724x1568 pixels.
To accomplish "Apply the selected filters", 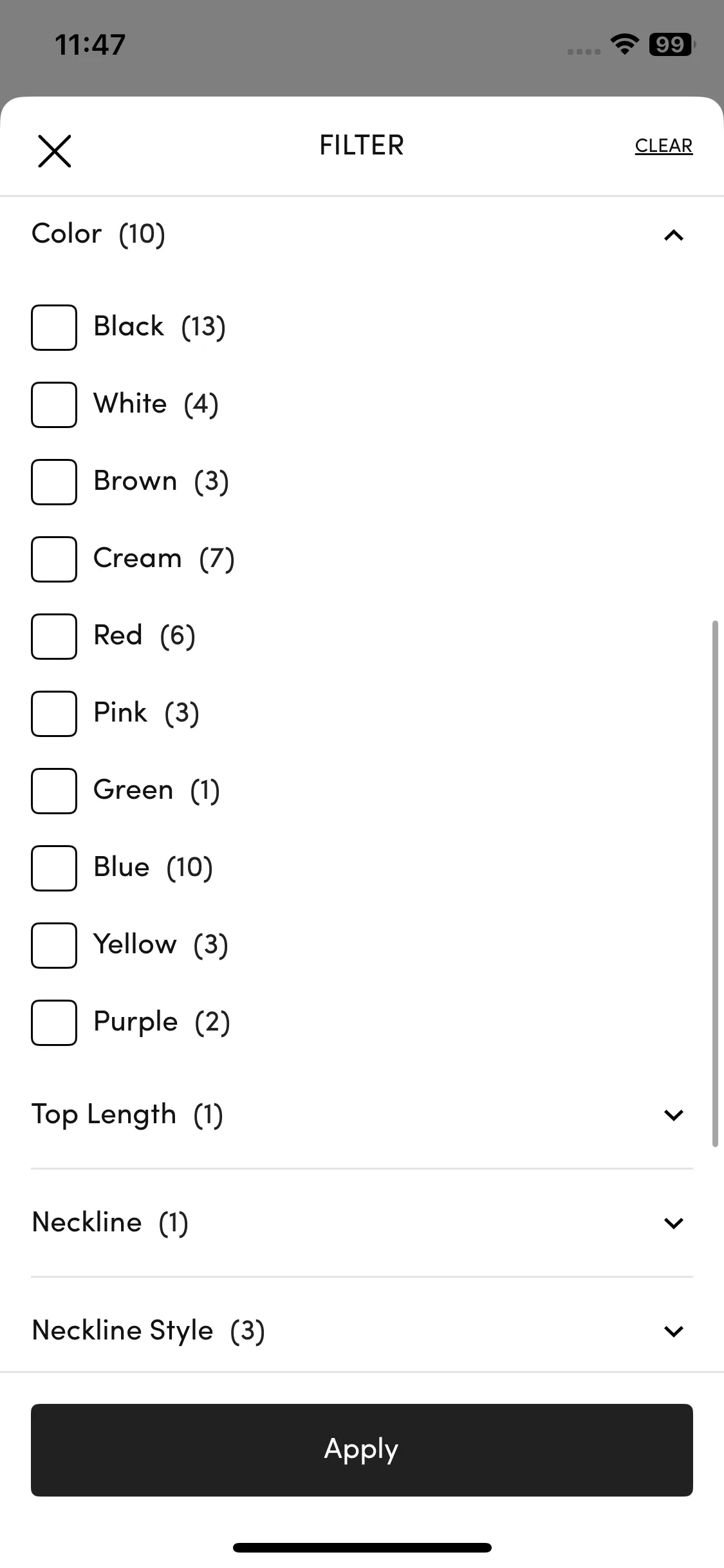I will (x=362, y=1450).
